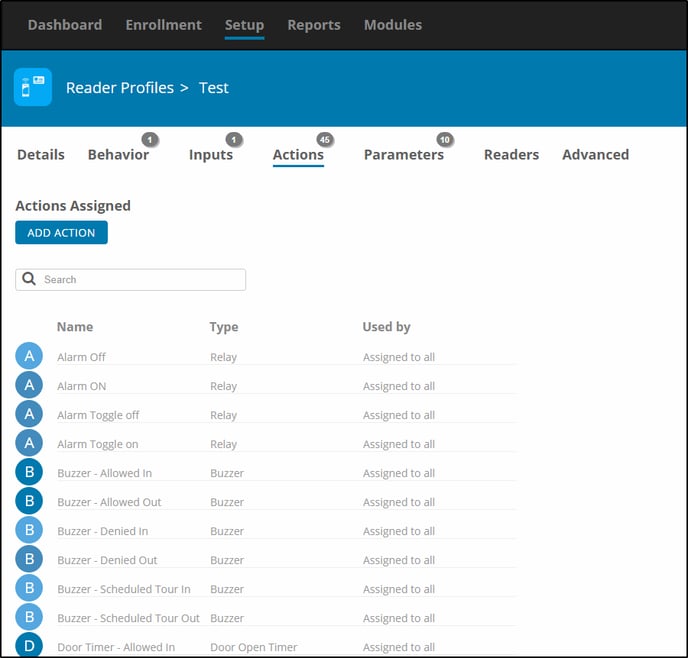
Task: Click the A avatar for Alarm Toggle off
Action: coord(29,414)
